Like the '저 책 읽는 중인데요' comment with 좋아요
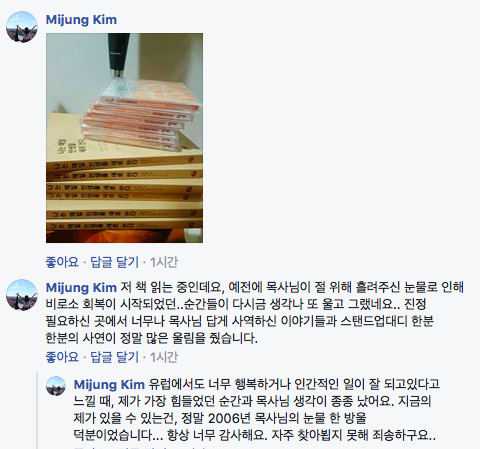The image size is (480, 449). click(62, 357)
